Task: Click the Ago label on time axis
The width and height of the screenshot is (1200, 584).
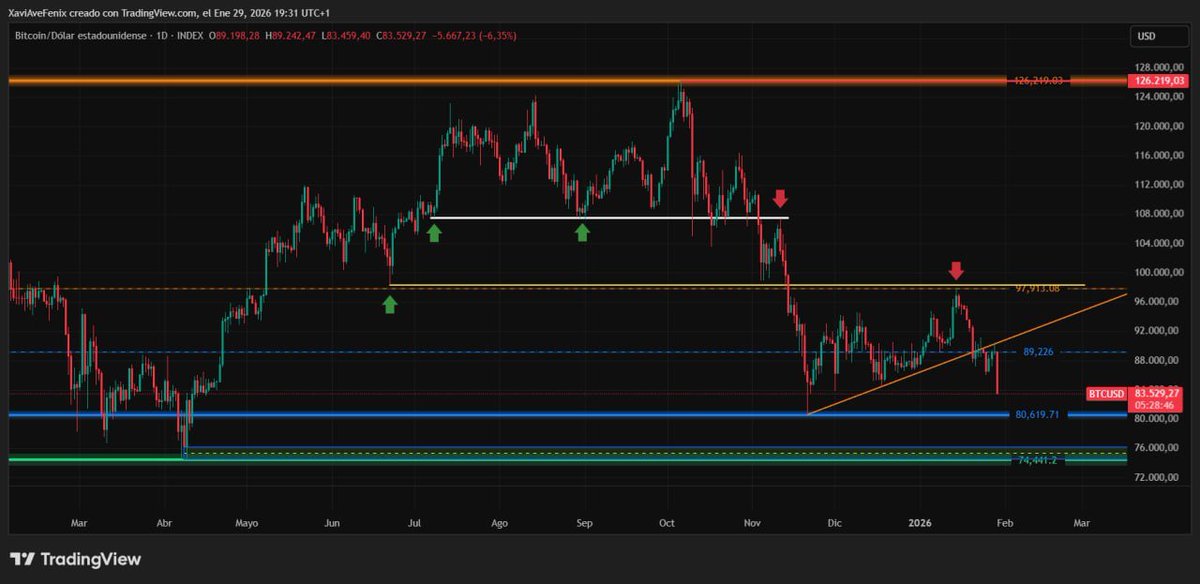Action: pos(500,522)
